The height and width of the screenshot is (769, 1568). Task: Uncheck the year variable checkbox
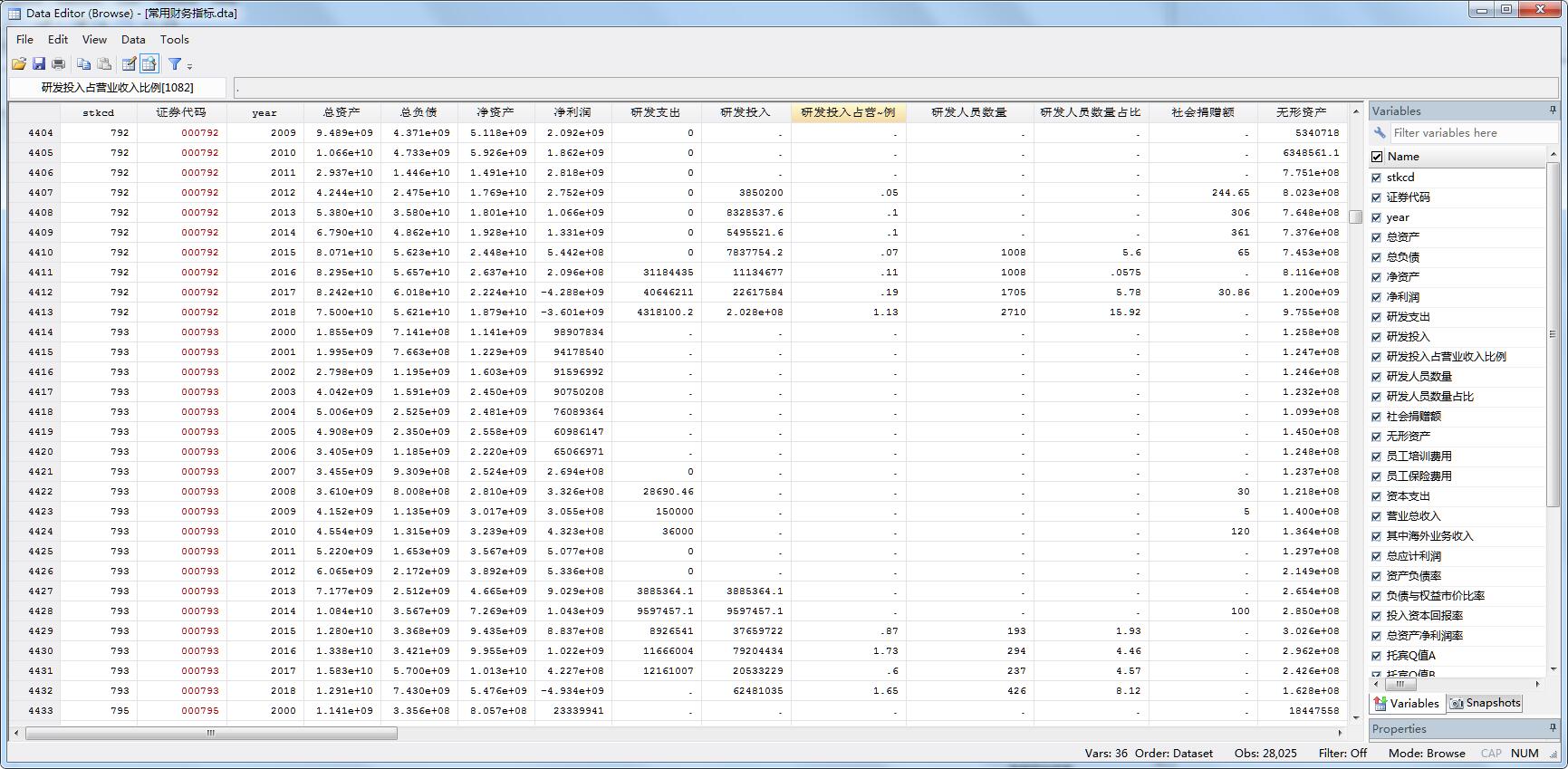coord(1377,217)
